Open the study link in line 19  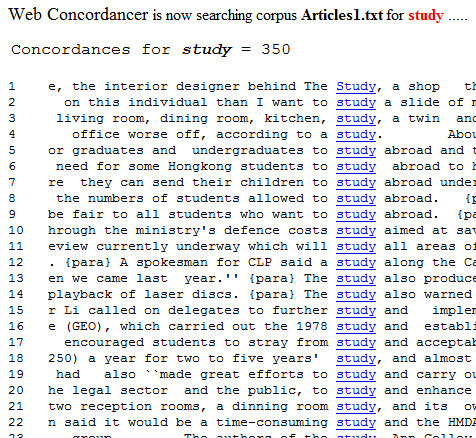(x=356, y=375)
